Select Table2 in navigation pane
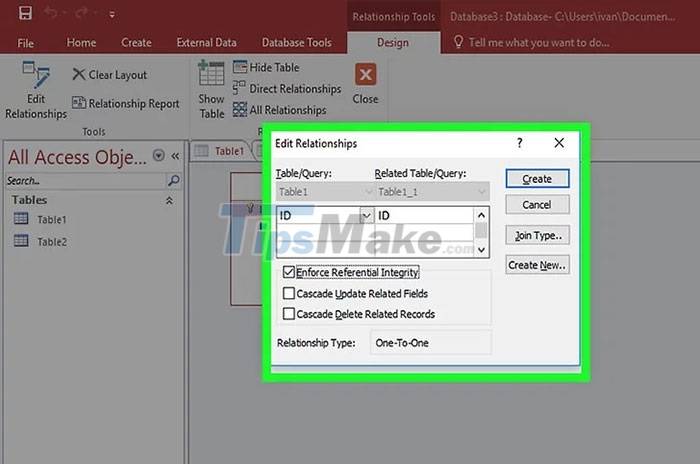Viewport: 700px width, 464px height. [40, 242]
